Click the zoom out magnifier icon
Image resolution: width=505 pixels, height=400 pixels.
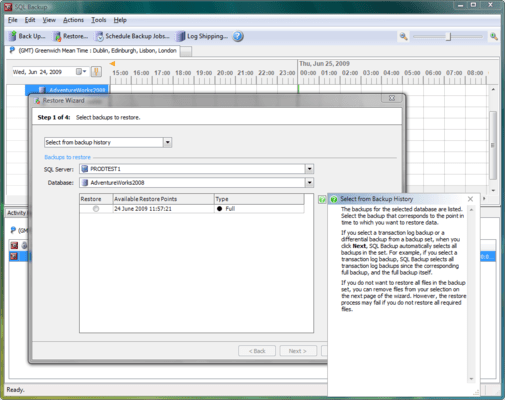pyautogui.click(x=403, y=36)
